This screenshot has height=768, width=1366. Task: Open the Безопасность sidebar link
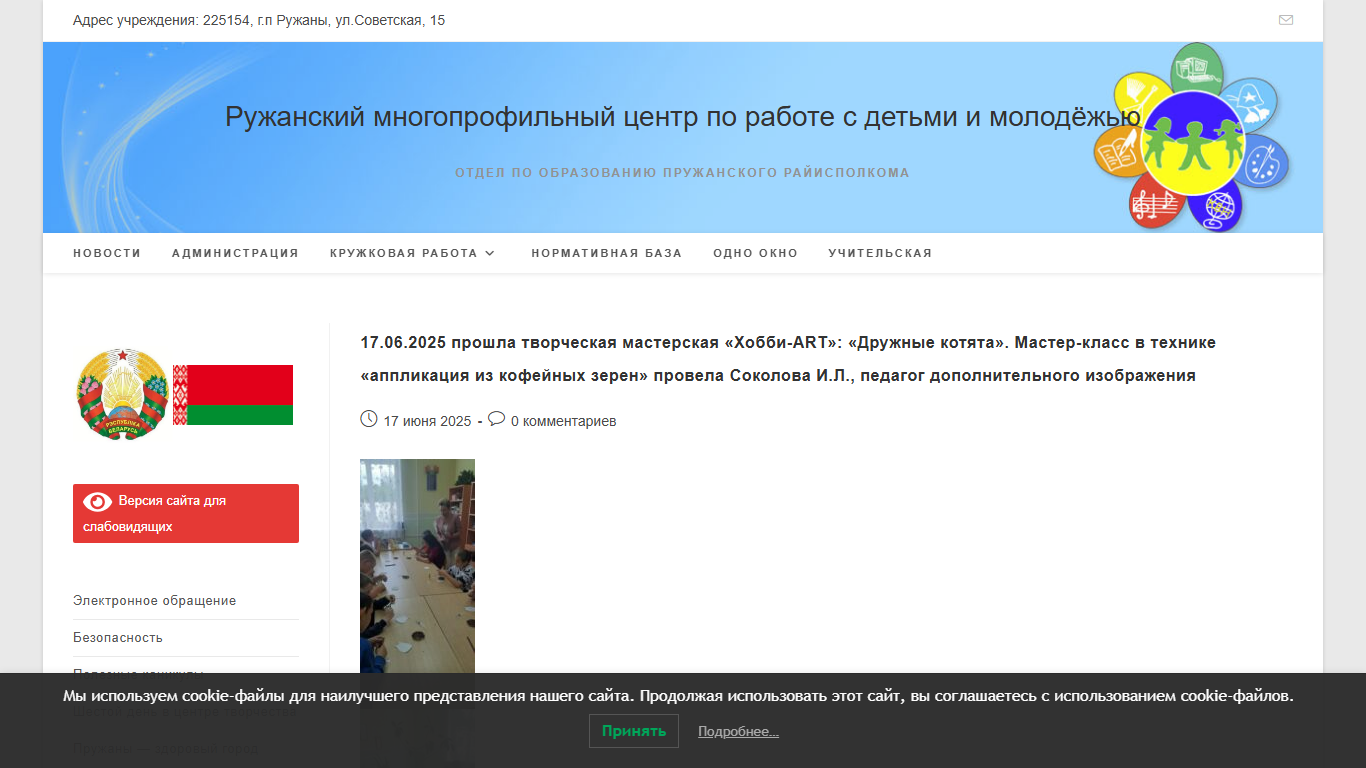point(118,638)
